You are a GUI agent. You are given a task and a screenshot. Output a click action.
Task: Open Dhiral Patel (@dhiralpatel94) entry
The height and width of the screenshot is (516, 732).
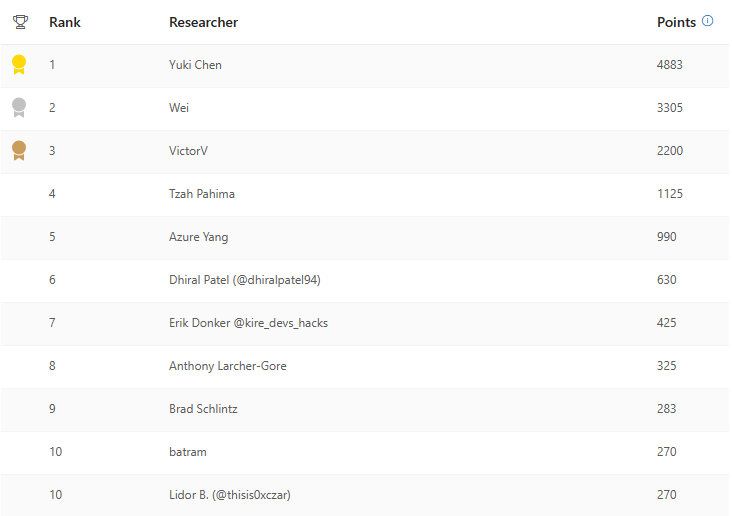coord(244,280)
